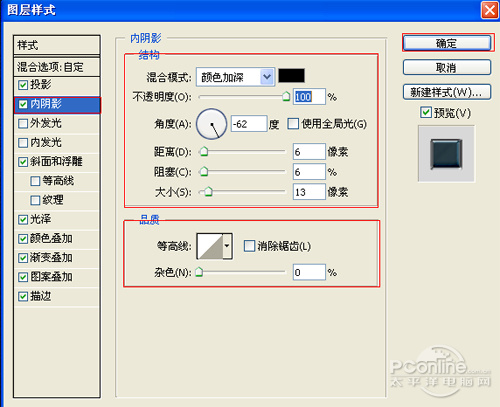
Task: Click the 阻塞 choke value field
Action: pyautogui.click(x=309, y=172)
